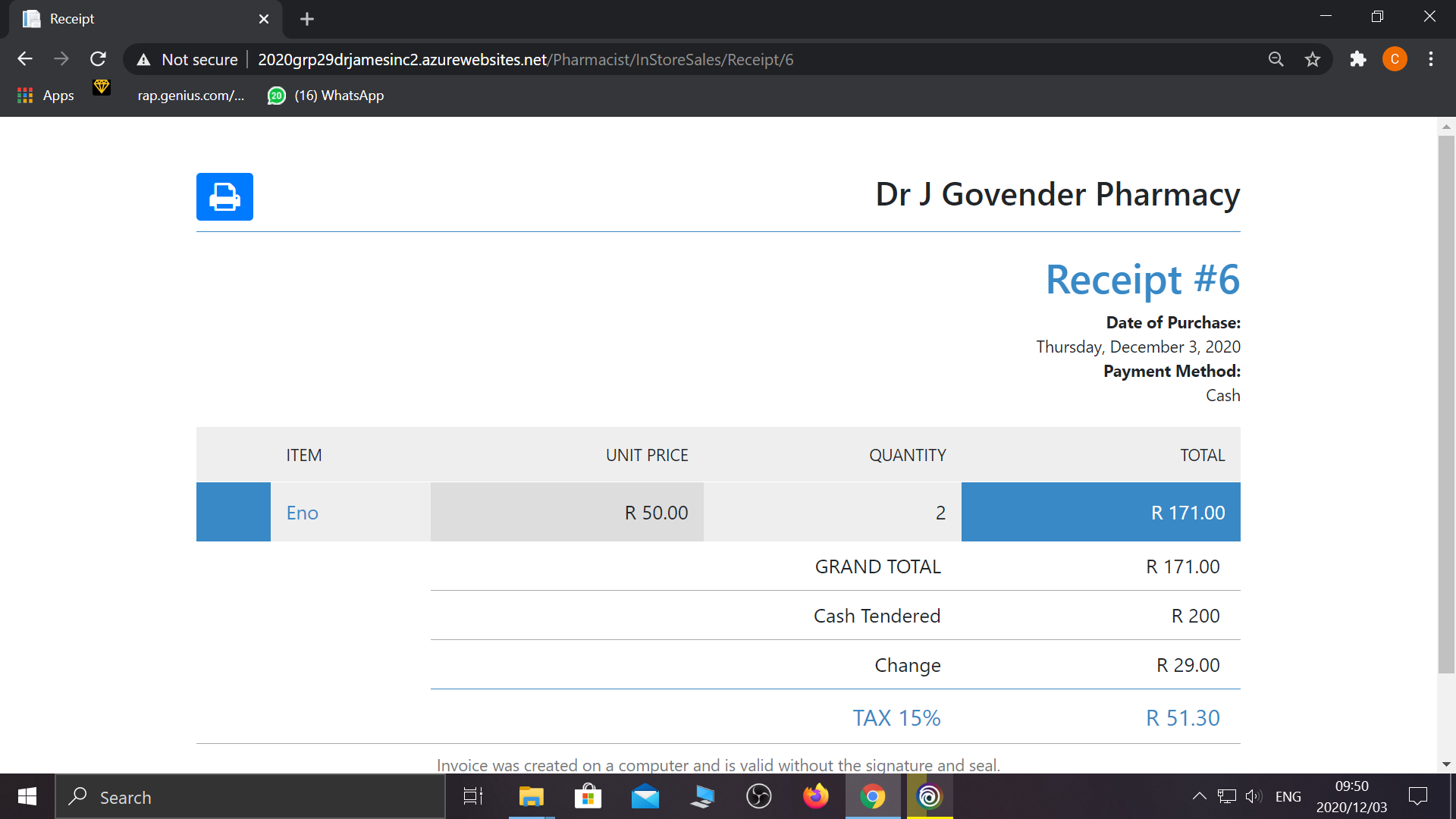Screen dimensions: 1456x819
Task: Bookmark this page with star icon
Action: point(1313,59)
